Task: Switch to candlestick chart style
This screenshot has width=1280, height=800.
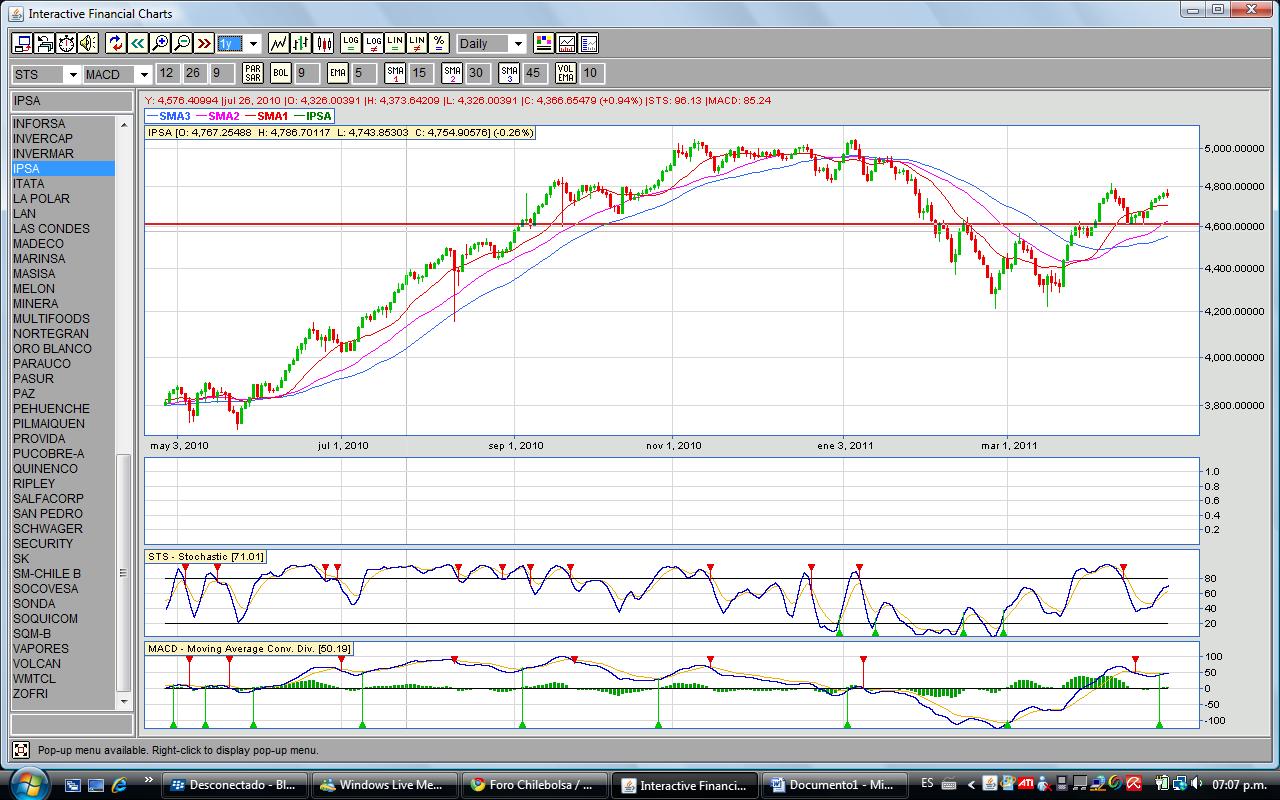Action: [323, 43]
